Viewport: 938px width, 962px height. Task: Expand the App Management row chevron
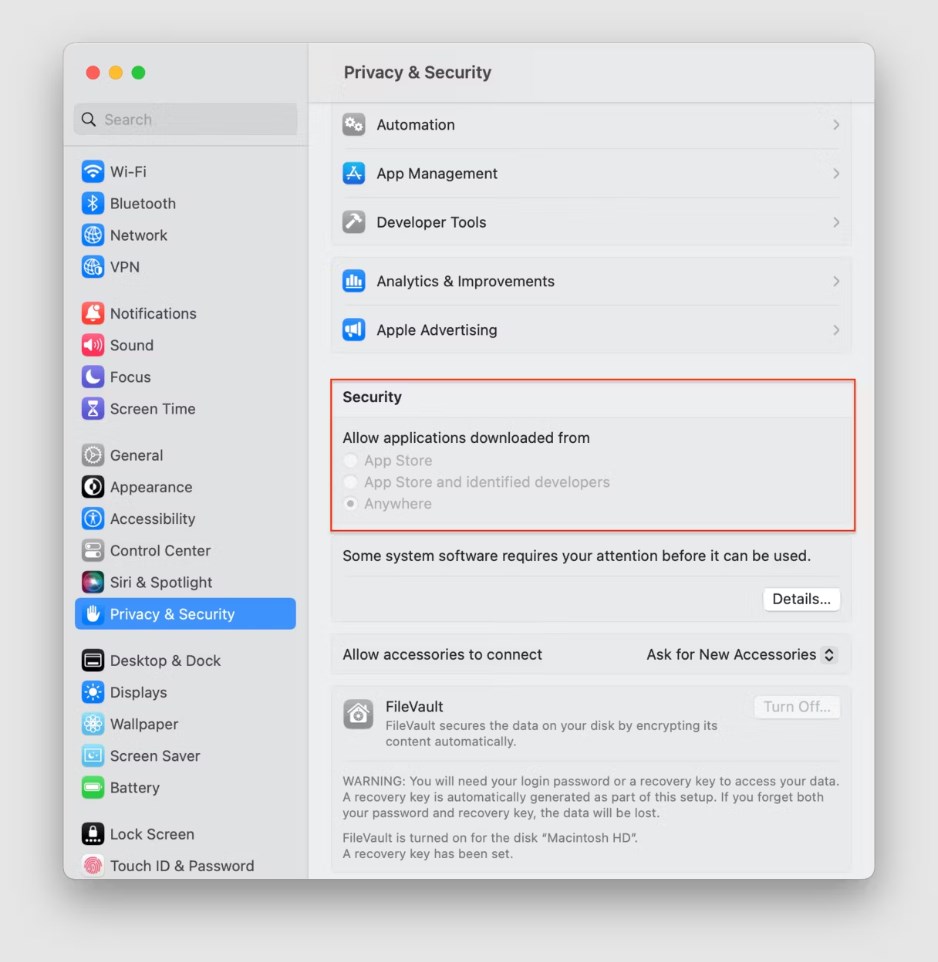(836, 174)
